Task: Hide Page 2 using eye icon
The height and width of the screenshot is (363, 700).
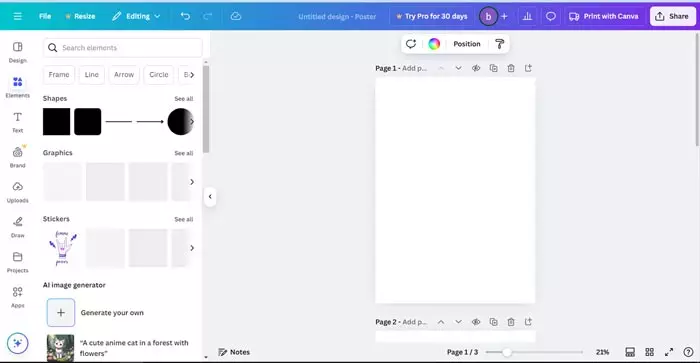Action: [x=476, y=322]
